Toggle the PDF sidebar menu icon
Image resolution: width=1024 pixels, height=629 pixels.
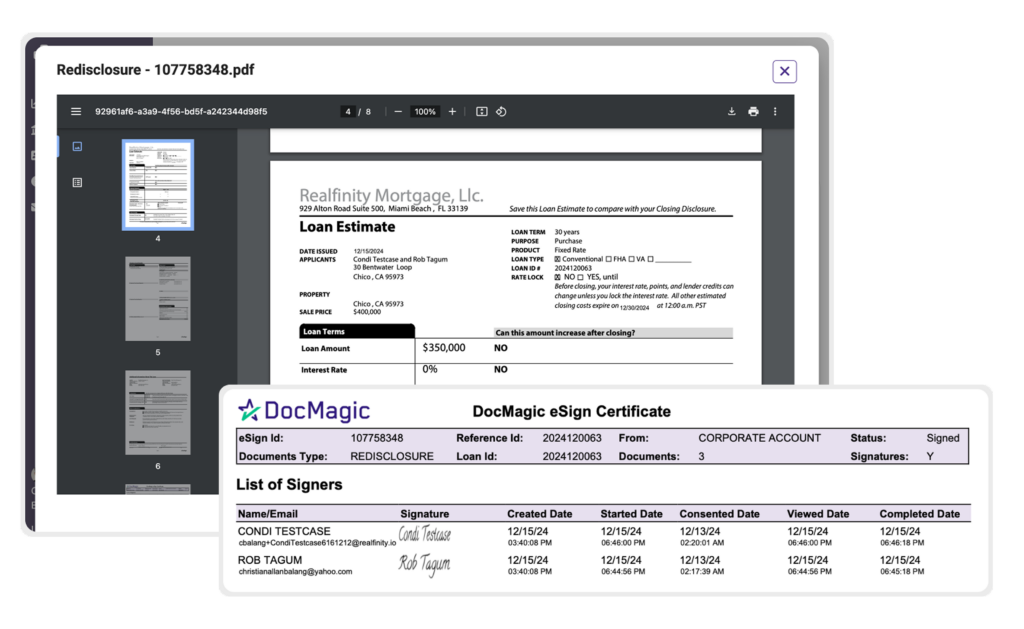[x=76, y=112]
